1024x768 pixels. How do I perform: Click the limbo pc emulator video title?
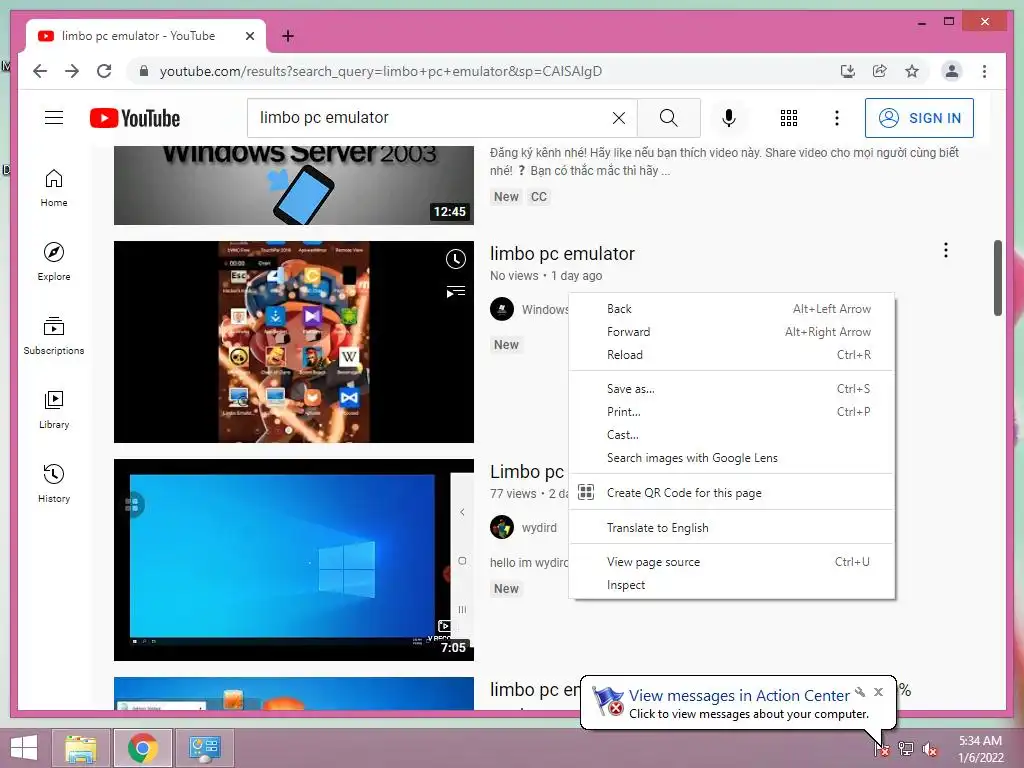pos(562,253)
